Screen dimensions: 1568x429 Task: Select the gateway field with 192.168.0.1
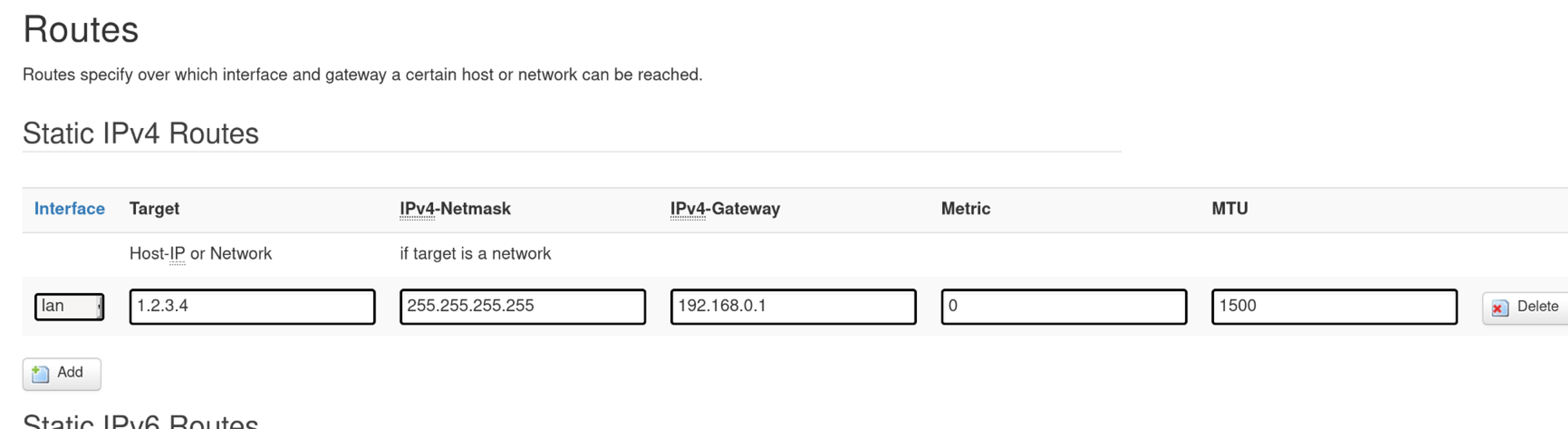[792, 306]
